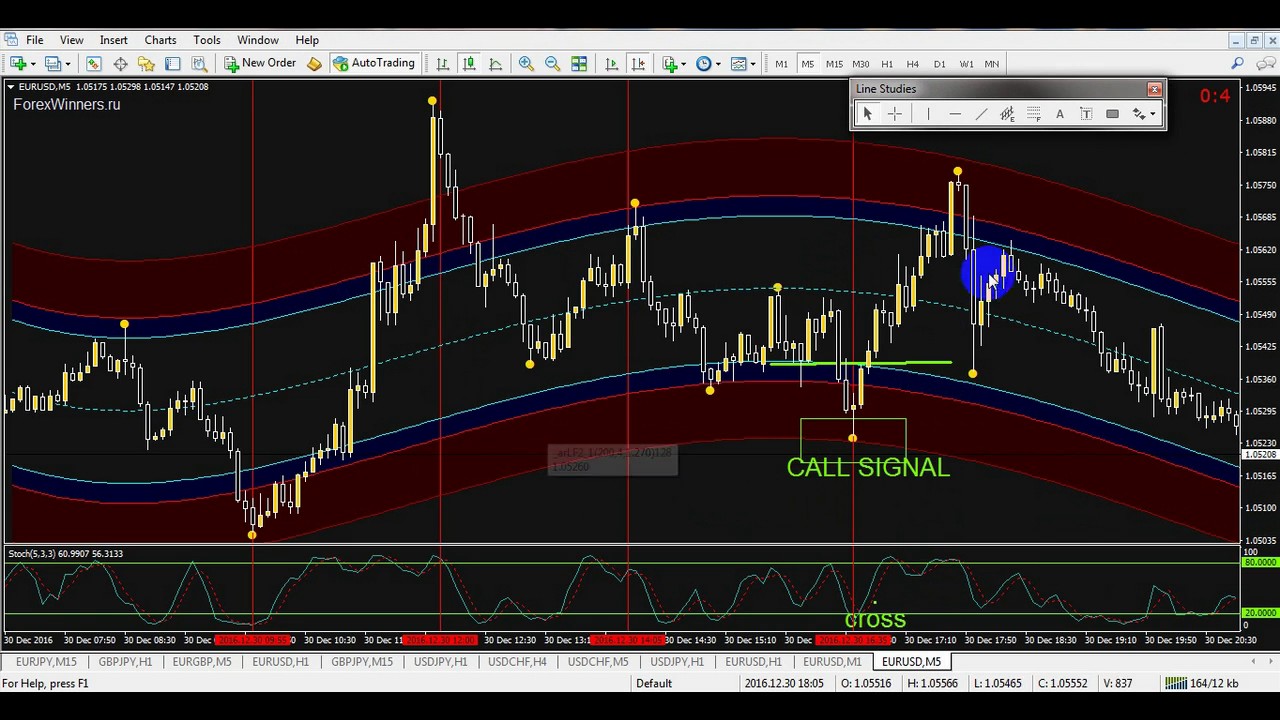1280x720 pixels.
Task: Switch to the EURGBP,M5 chart tab
Action: 202,662
